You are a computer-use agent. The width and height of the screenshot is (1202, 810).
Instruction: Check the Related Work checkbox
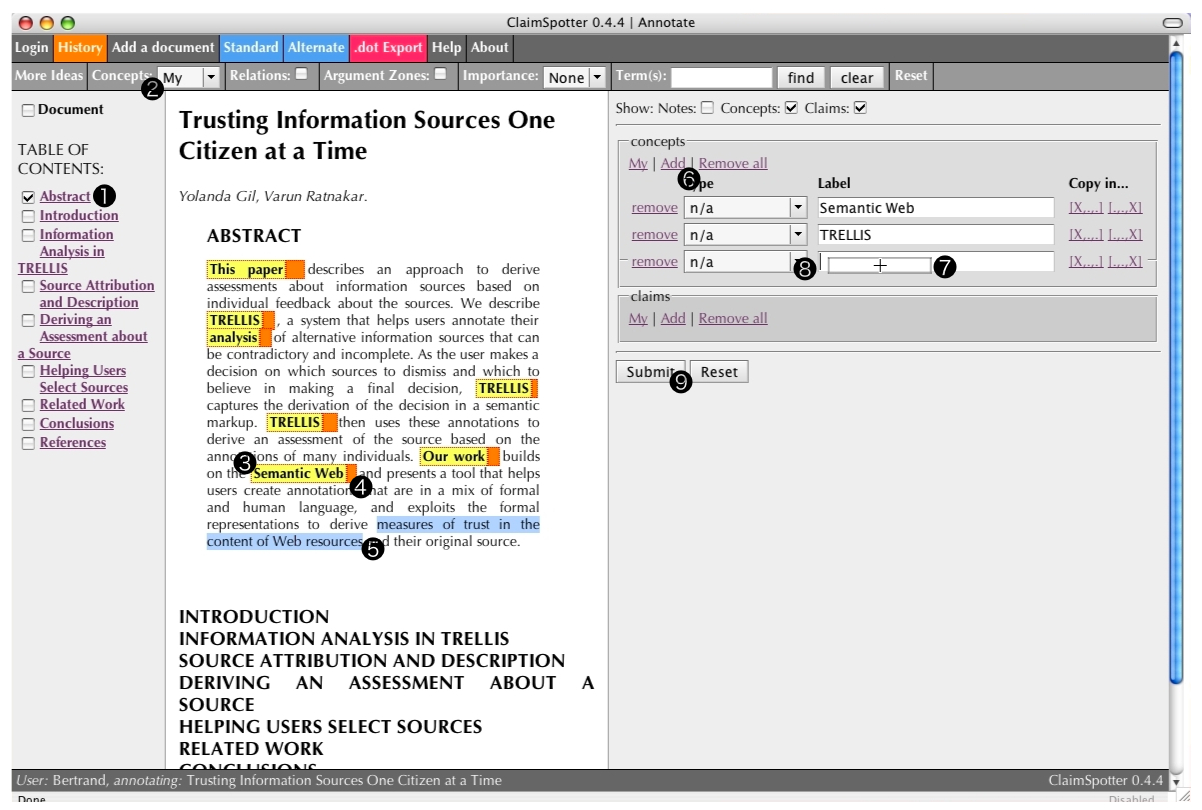28,405
